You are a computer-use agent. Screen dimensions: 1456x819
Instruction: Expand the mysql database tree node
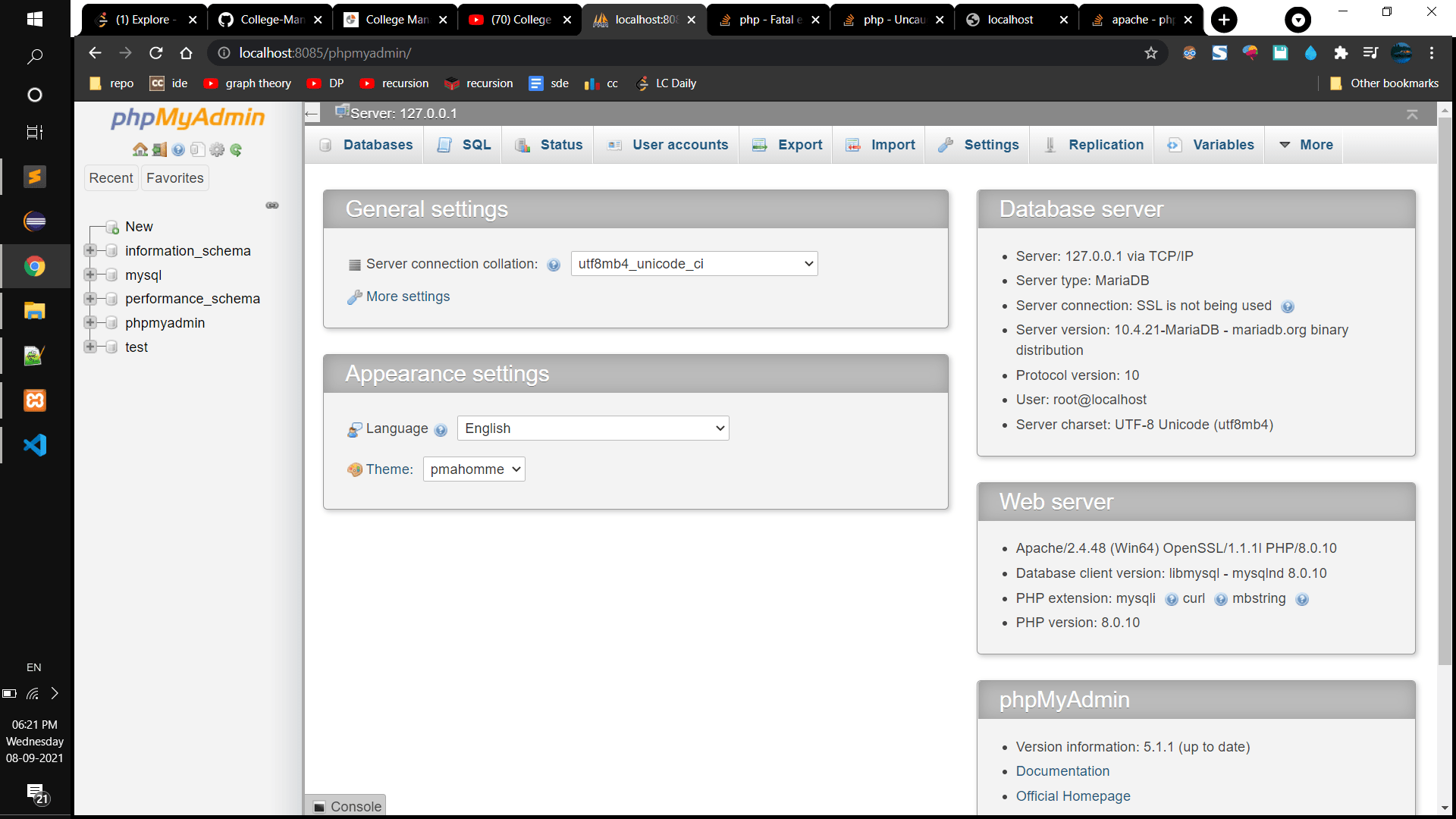[x=90, y=275]
